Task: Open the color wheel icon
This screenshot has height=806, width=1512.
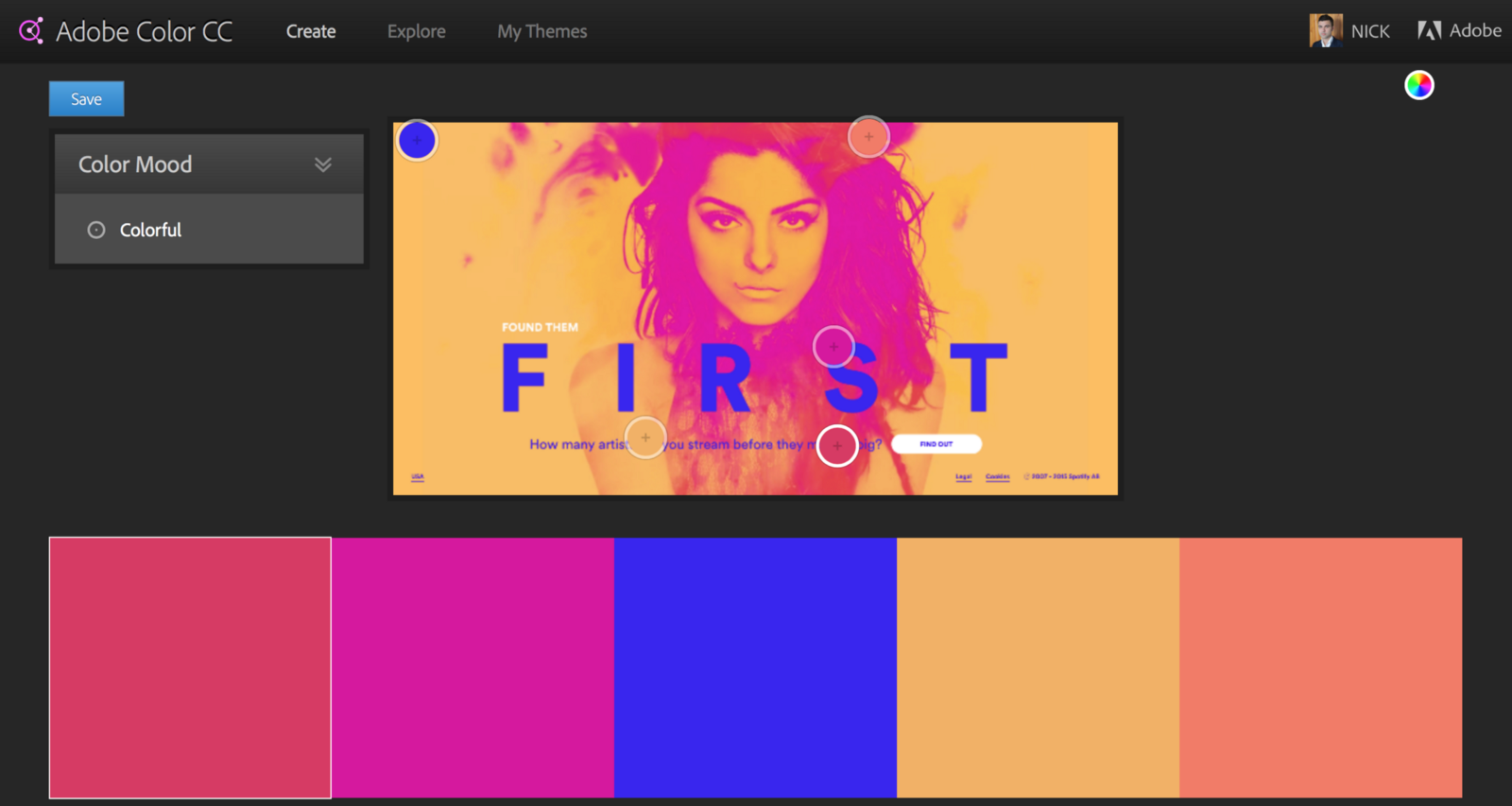Action: tap(1418, 85)
